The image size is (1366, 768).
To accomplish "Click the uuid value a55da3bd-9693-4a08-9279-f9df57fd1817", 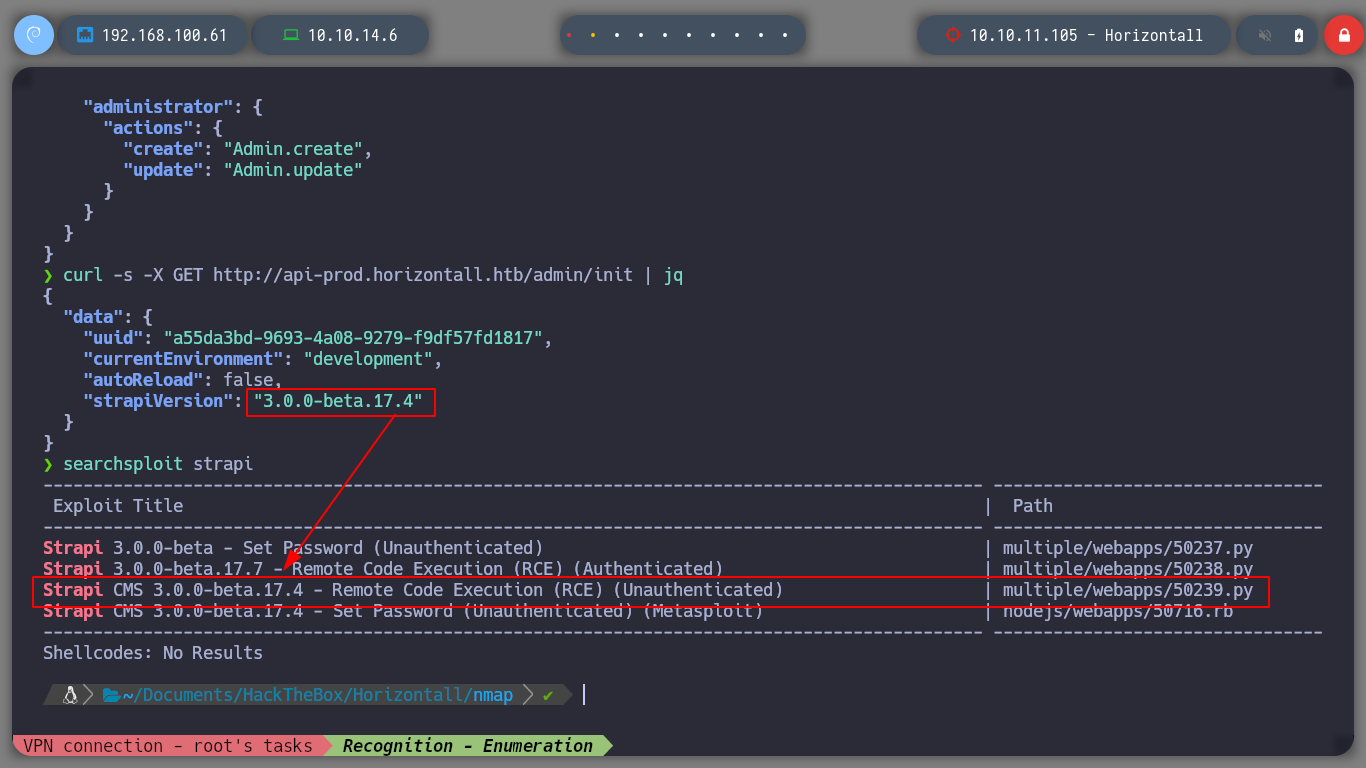I will click(x=353, y=338).
